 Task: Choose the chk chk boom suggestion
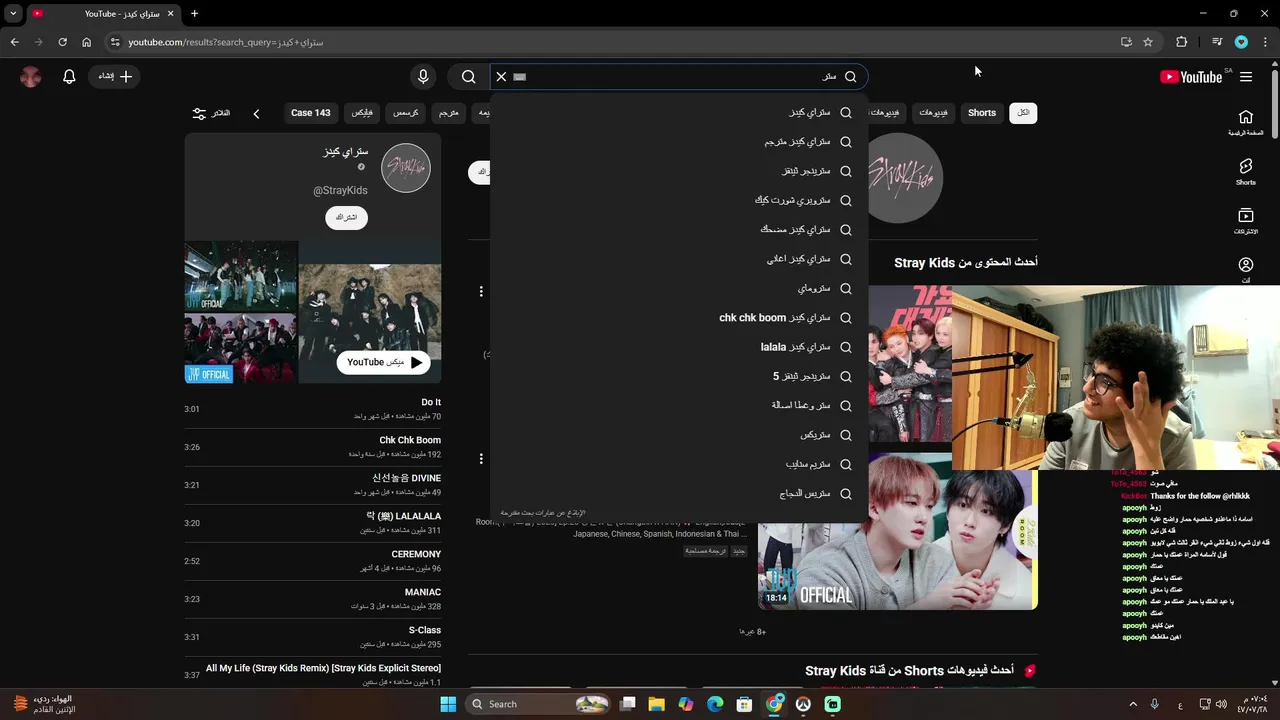click(x=679, y=318)
